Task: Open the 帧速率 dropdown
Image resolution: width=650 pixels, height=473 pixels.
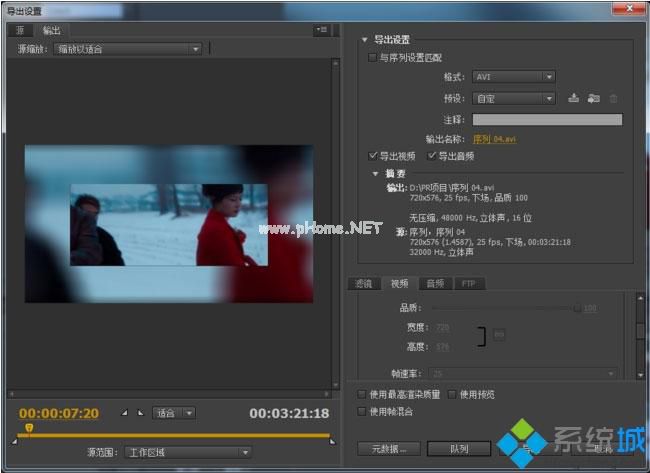Action: coord(523,374)
